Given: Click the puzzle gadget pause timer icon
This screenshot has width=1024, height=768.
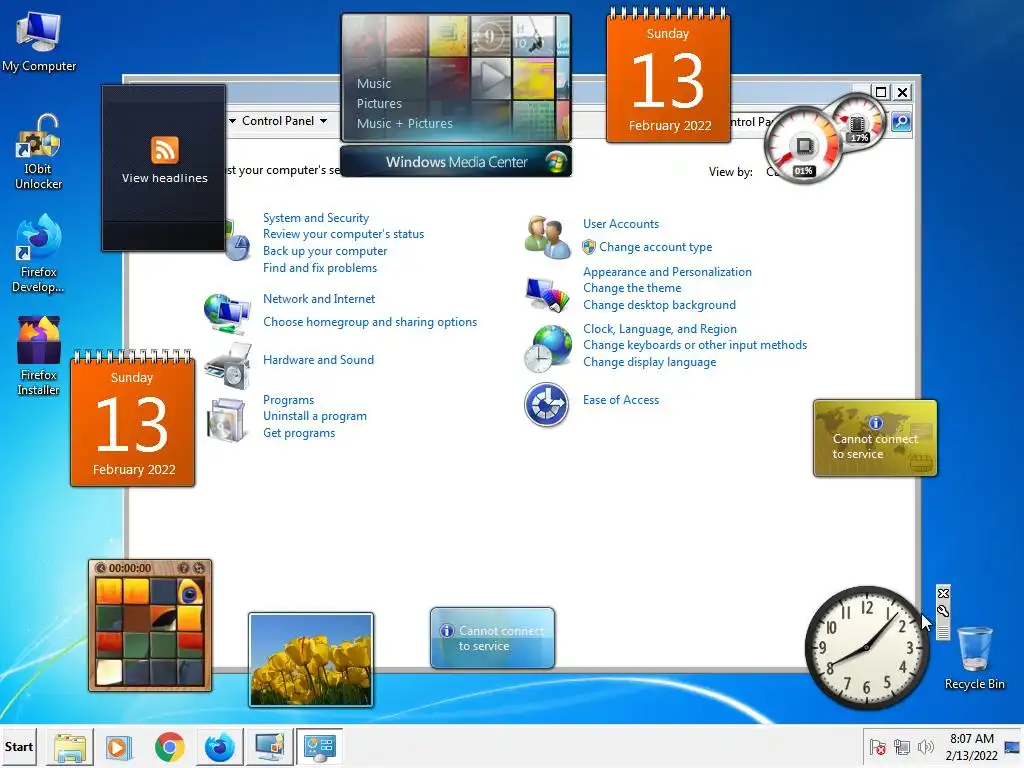Looking at the screenshot, I should [x=101, y=568].
